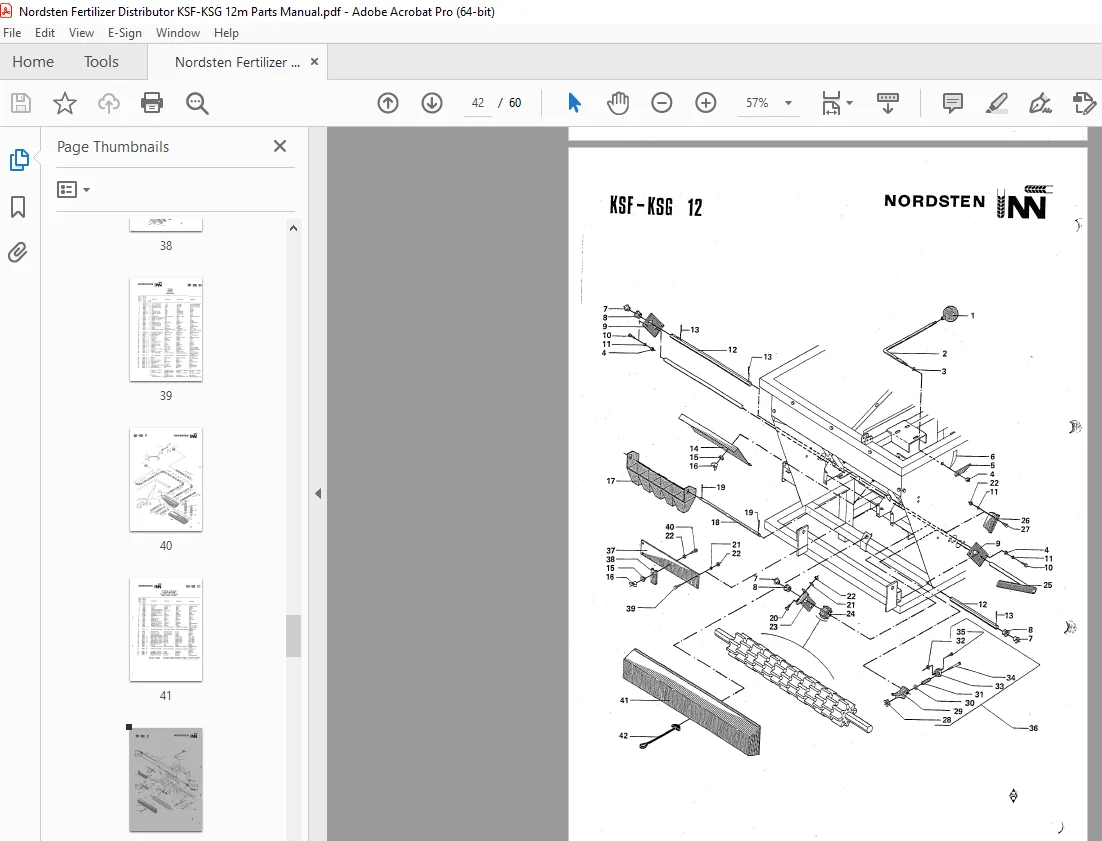Star this file with the bookmark star
The image size is (1102, 841).
coord(65,103)
